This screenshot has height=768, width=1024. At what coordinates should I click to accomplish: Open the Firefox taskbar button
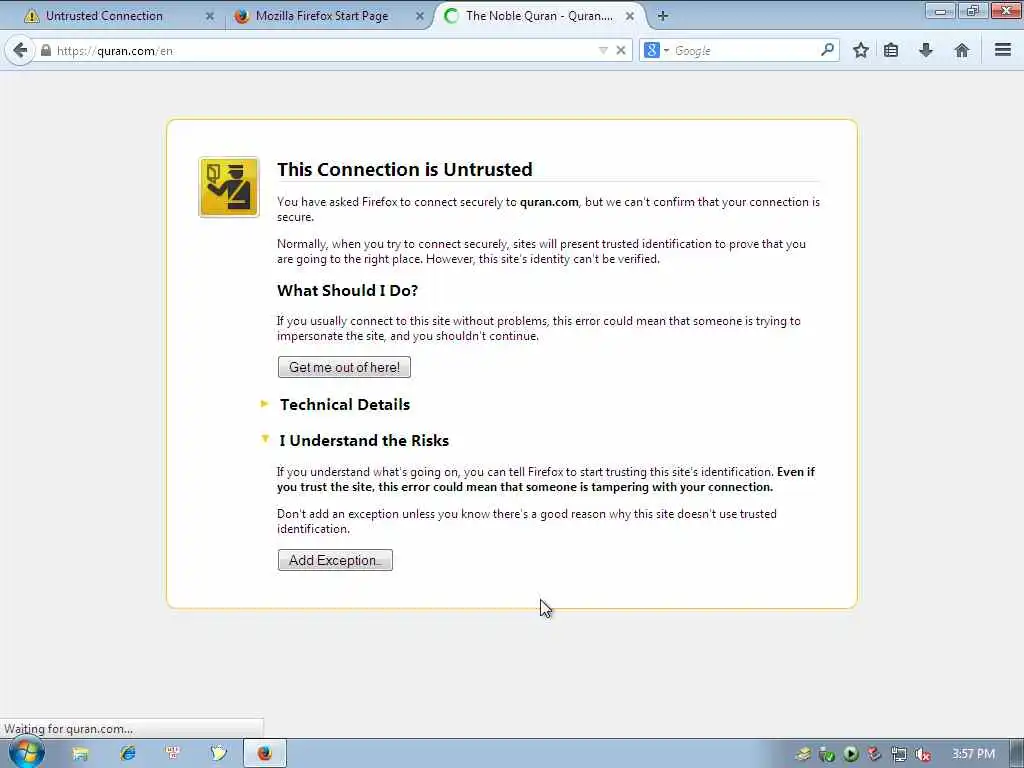coord(264,754)
